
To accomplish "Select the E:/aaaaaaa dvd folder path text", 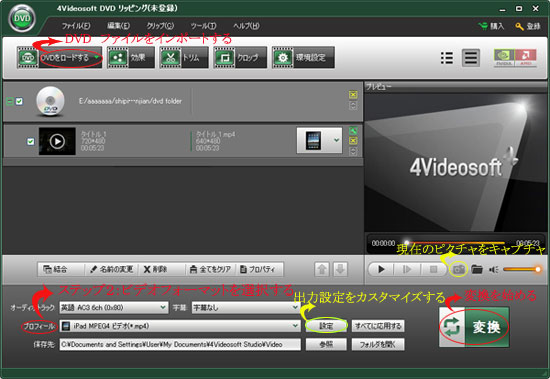I will [x=130, y=101].
